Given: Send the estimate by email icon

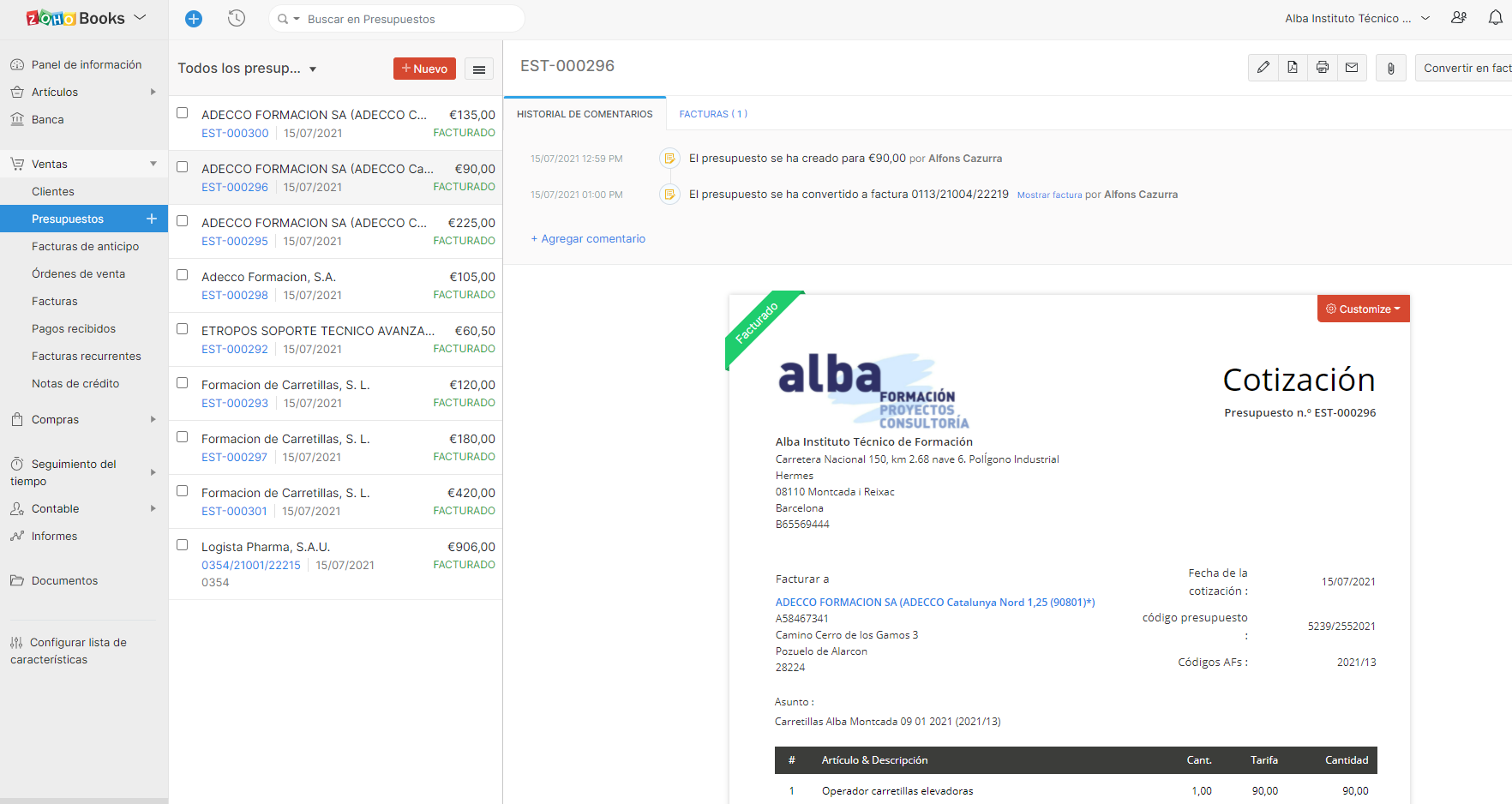Looking at the screenshot, I should pos(1352,68).
